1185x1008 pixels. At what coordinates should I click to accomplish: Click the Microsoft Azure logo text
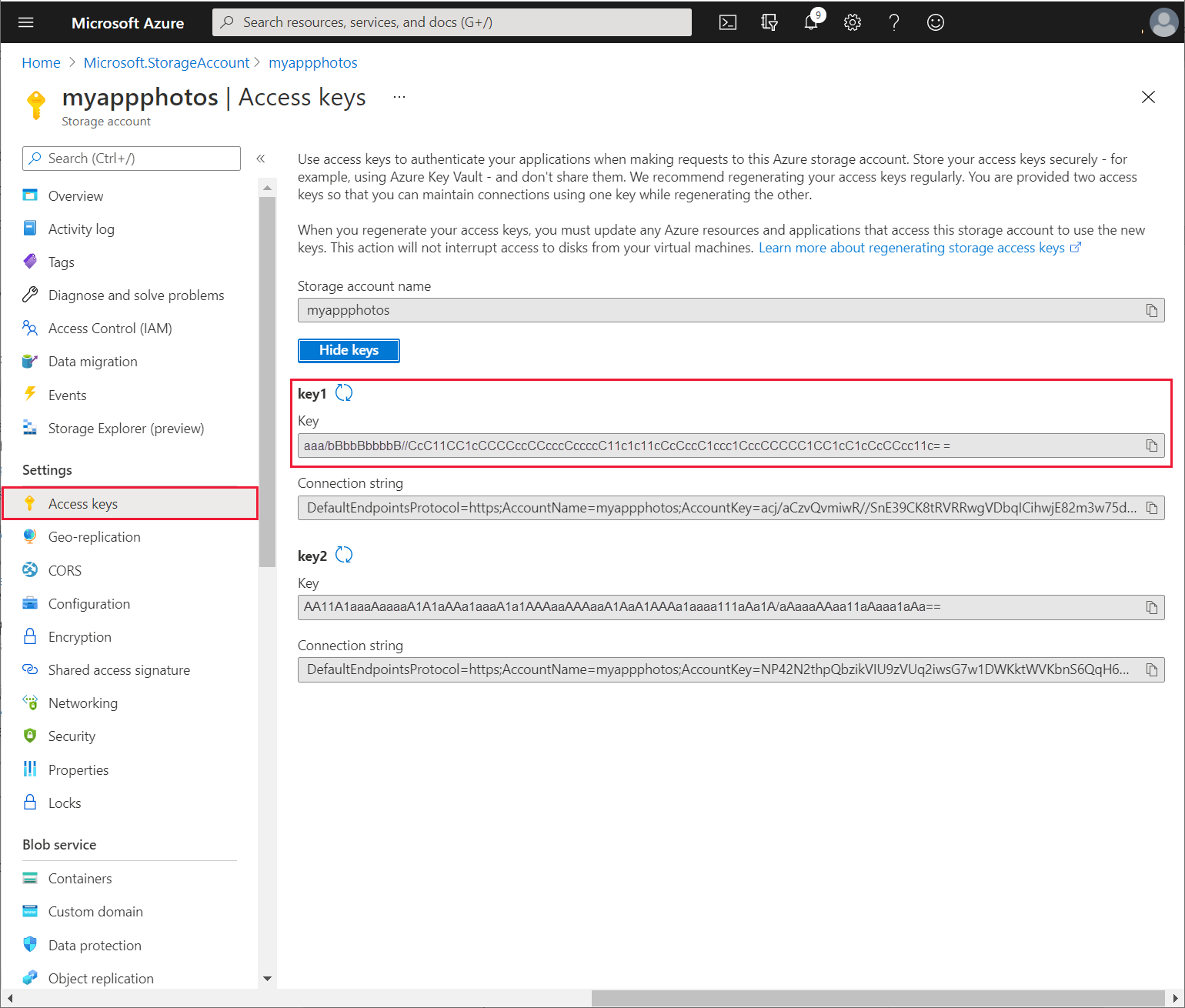coord(128,23)
